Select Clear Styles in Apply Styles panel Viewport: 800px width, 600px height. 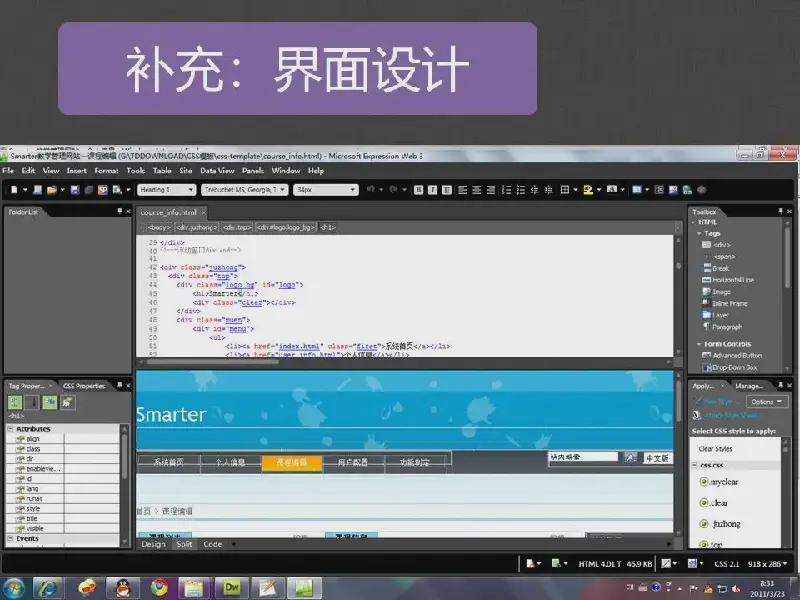click(x=715, y=449)
